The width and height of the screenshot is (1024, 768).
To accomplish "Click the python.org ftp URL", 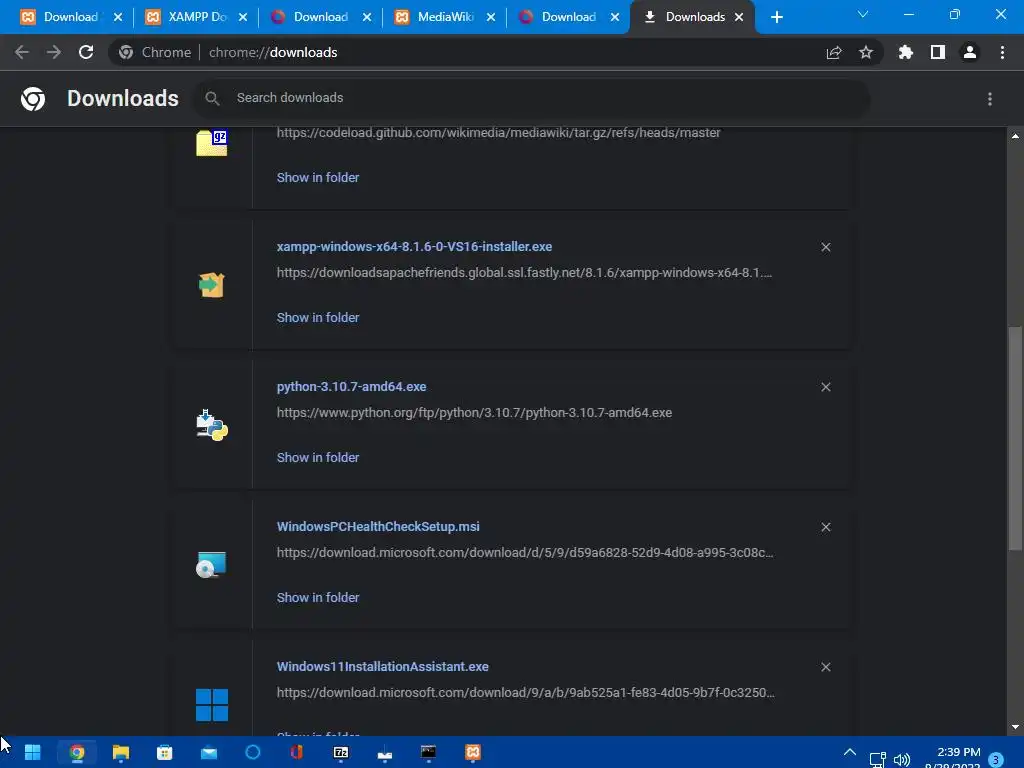I will pos(474,413).
